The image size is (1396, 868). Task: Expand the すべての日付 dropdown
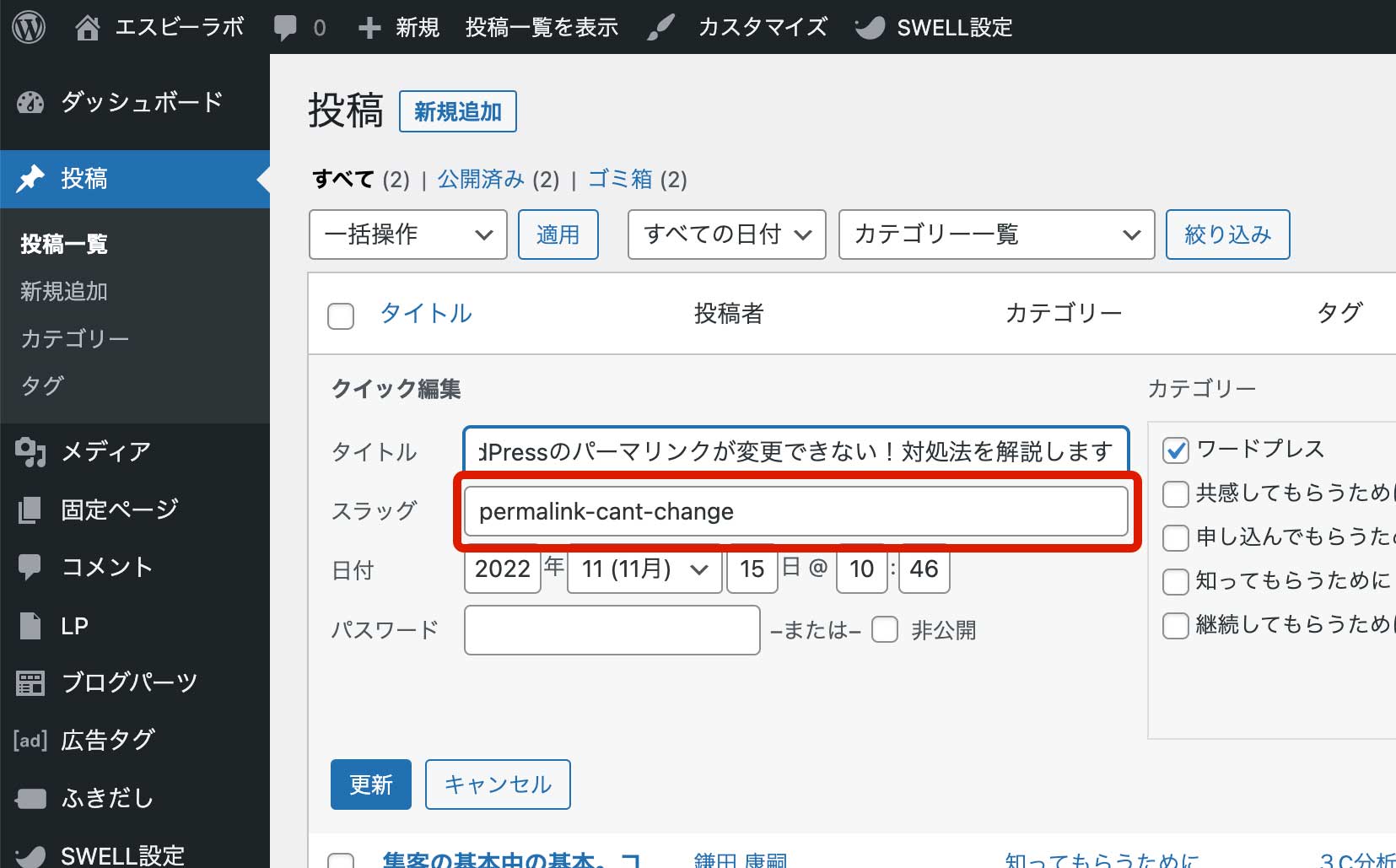pos(726,235)
